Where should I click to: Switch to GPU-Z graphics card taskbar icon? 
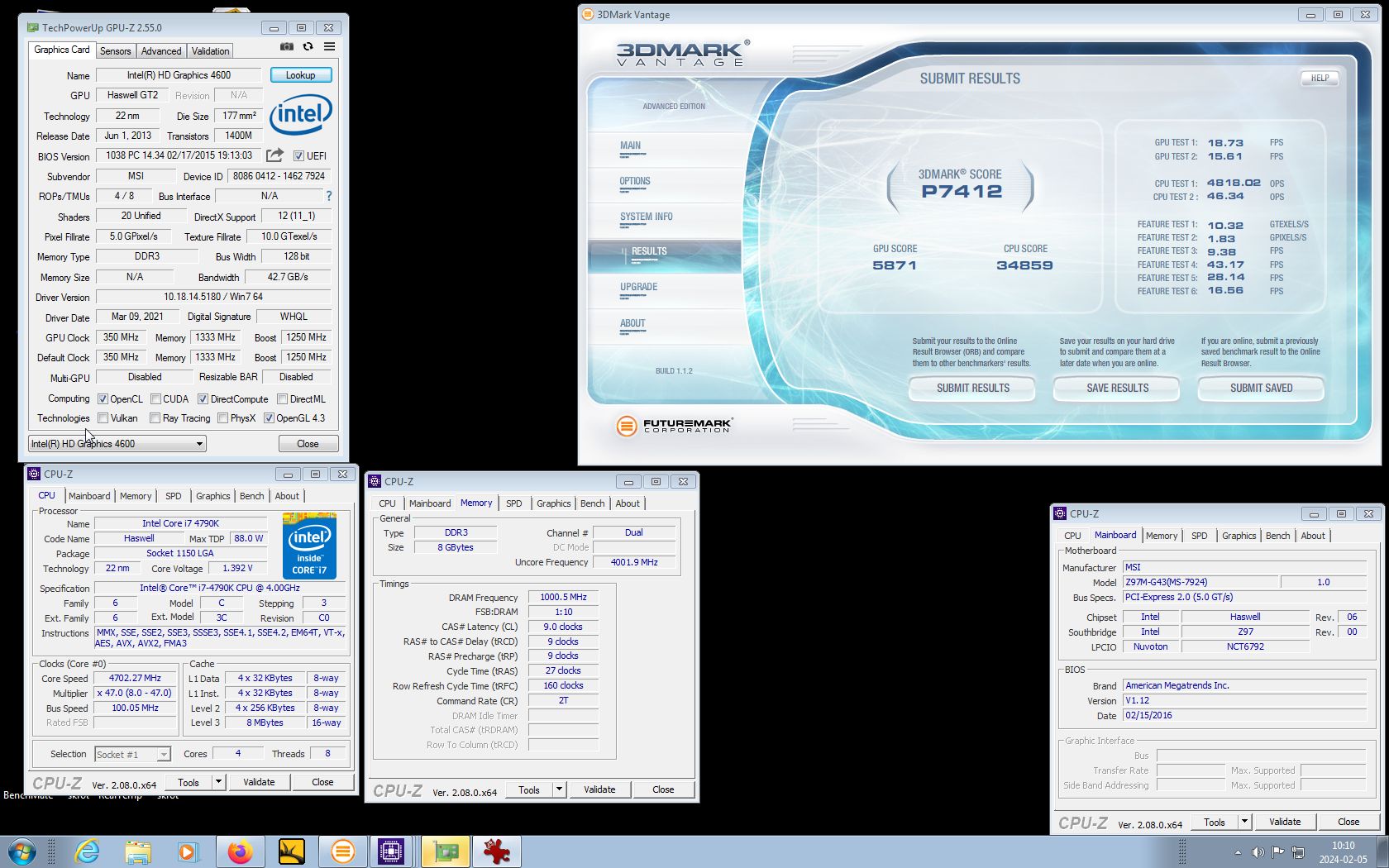pyautogui.click(x=446, y=851)
